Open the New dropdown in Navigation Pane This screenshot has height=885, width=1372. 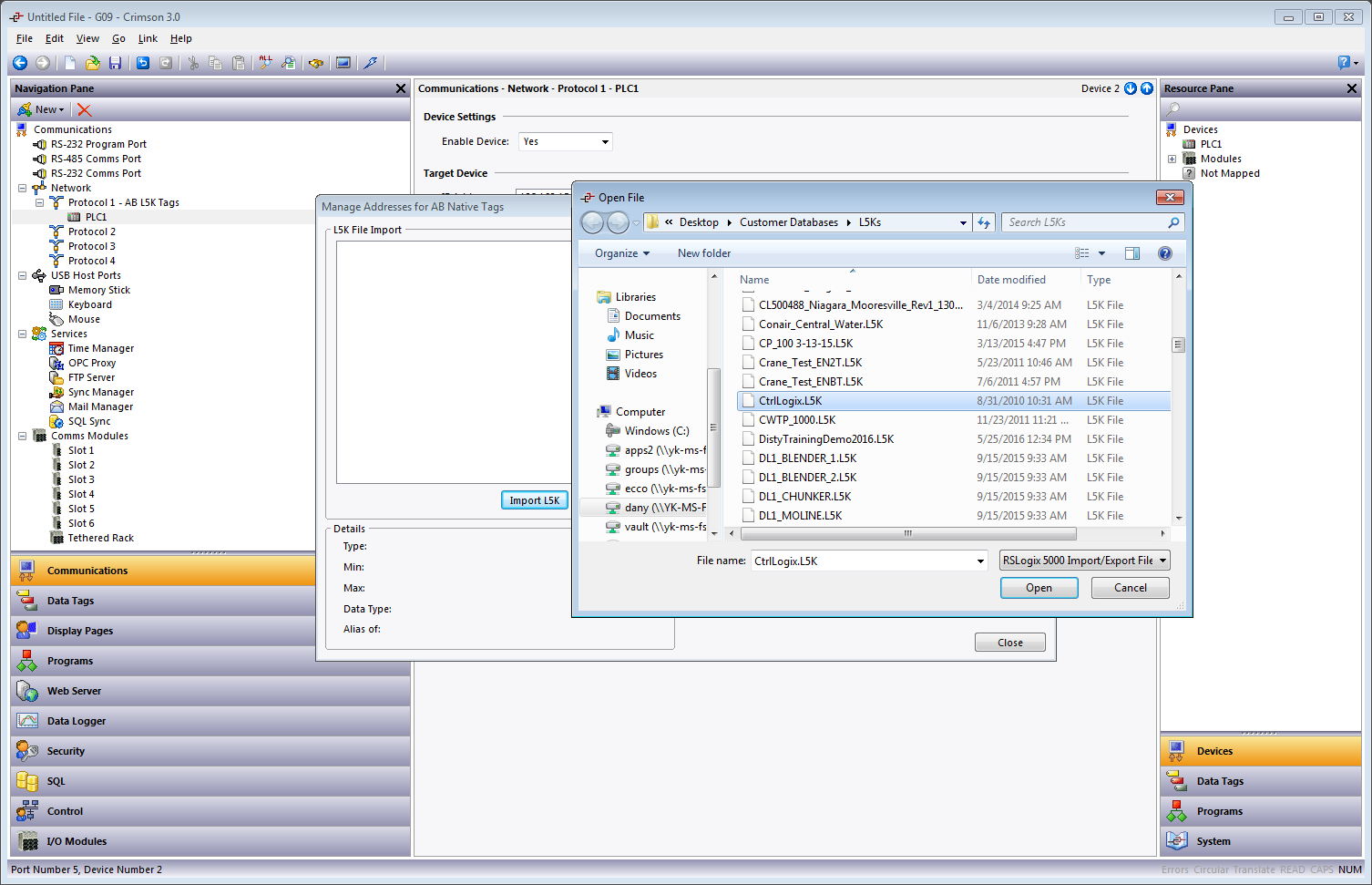coord(41,109)
